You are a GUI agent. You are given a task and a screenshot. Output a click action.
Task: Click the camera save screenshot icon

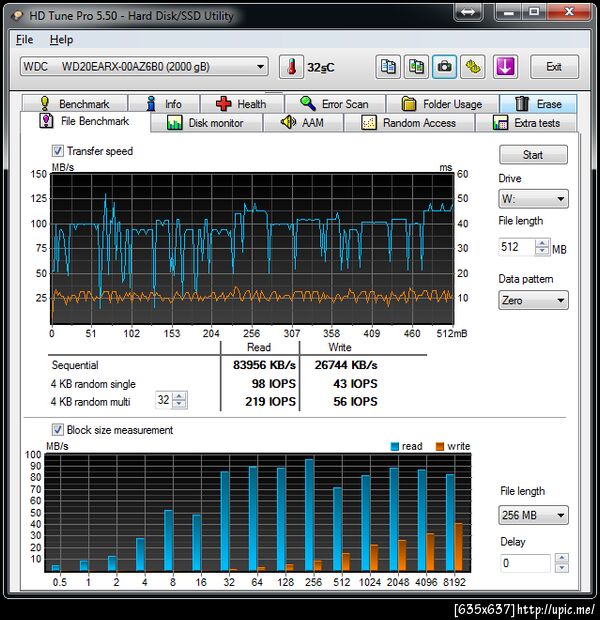[445, 67]
